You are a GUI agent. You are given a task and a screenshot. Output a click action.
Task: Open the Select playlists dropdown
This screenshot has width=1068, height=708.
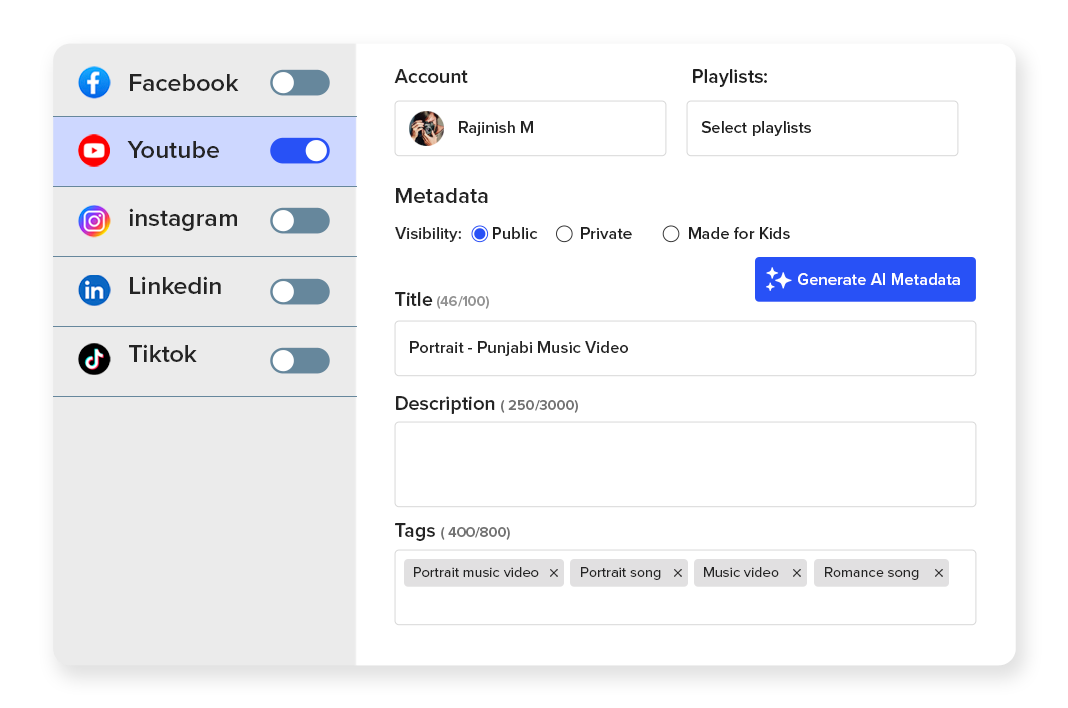(x=821, y=128)
